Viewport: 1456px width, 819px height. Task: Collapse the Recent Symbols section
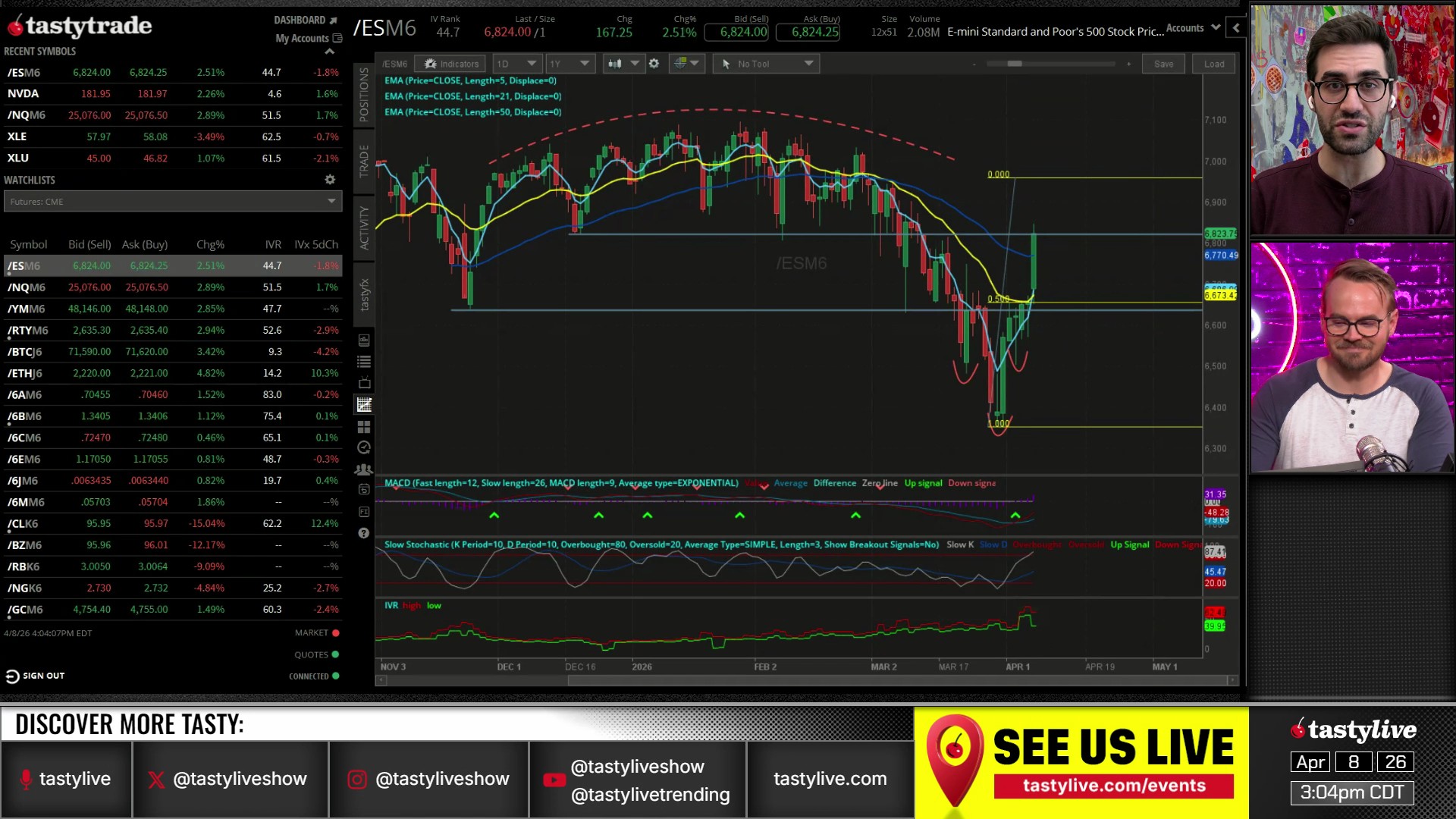(330, 52)
